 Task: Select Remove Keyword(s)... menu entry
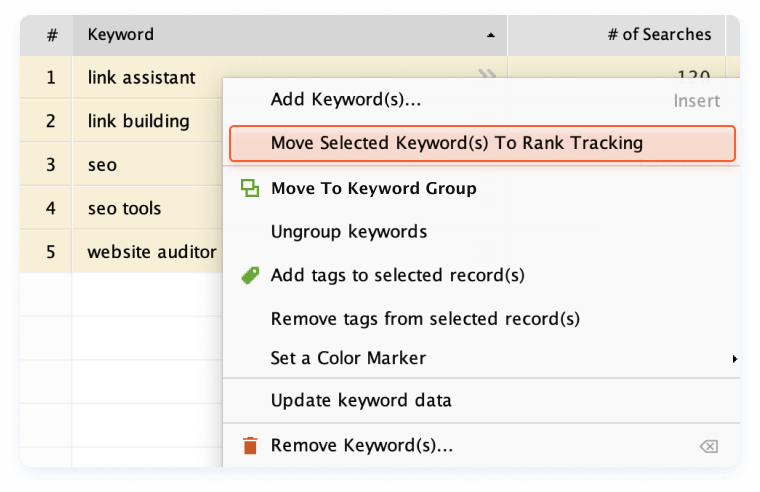pyautogui.click(x=362, y=446)
